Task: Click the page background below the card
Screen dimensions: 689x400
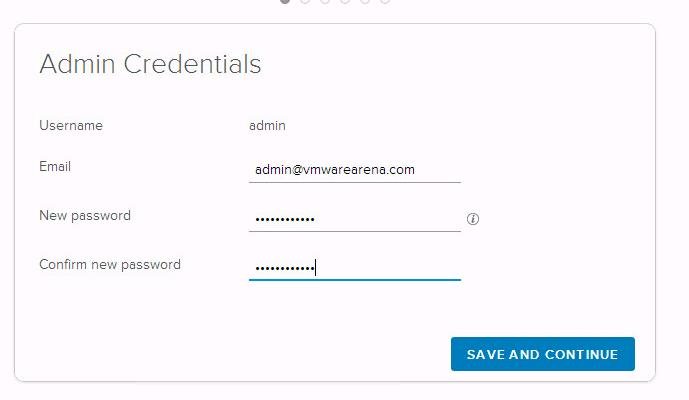Action: click(x=340, y=391)
